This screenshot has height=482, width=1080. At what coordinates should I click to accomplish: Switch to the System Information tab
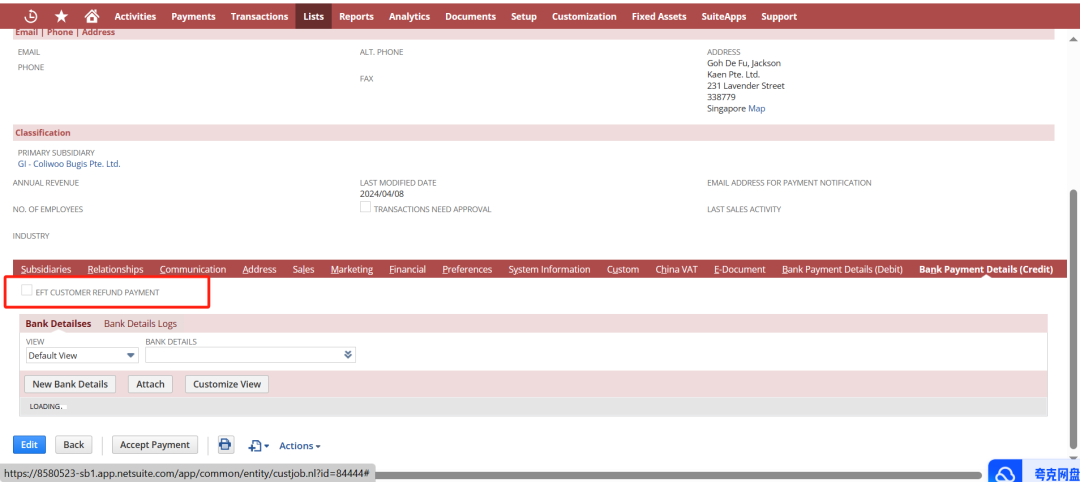coord(549,269)
